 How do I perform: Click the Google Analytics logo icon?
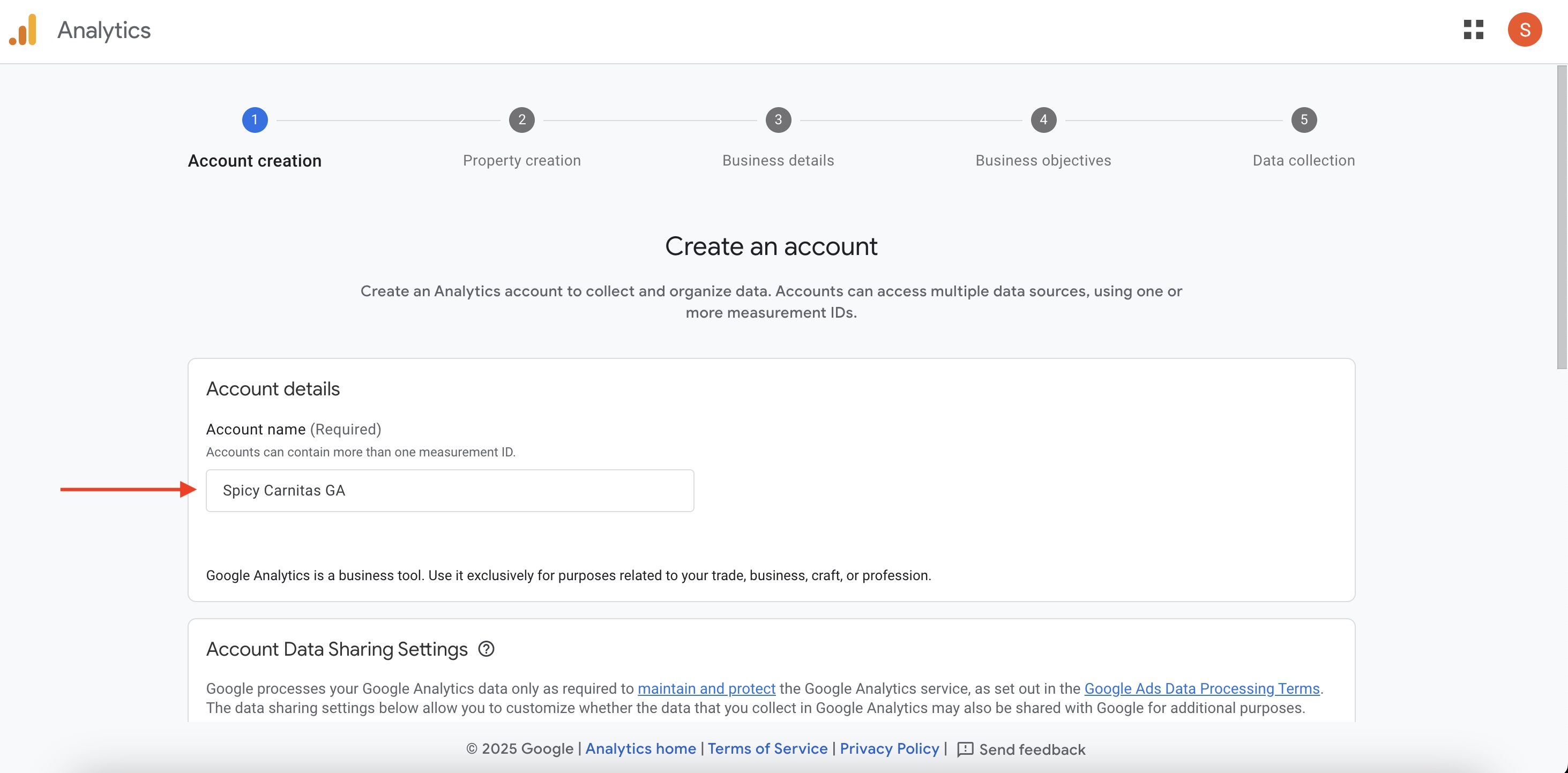coord(23,30)
